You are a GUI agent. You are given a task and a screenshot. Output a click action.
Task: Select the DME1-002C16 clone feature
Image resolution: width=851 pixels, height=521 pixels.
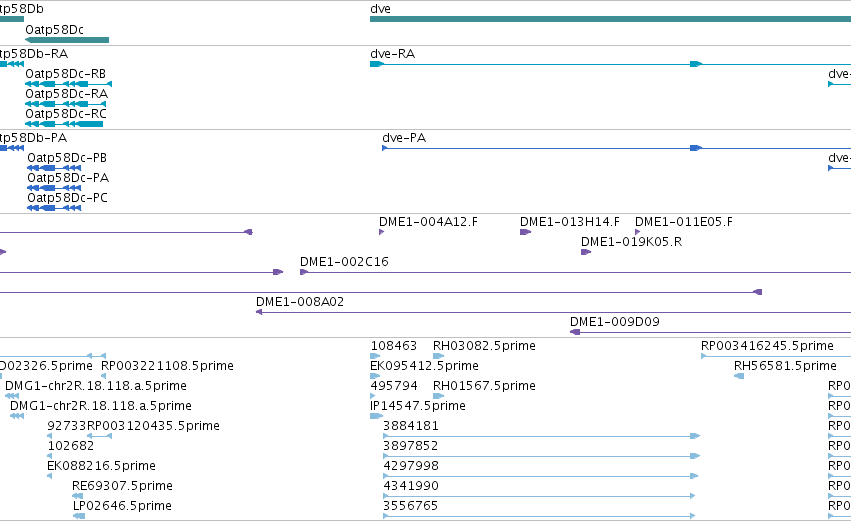pos(575,272)
